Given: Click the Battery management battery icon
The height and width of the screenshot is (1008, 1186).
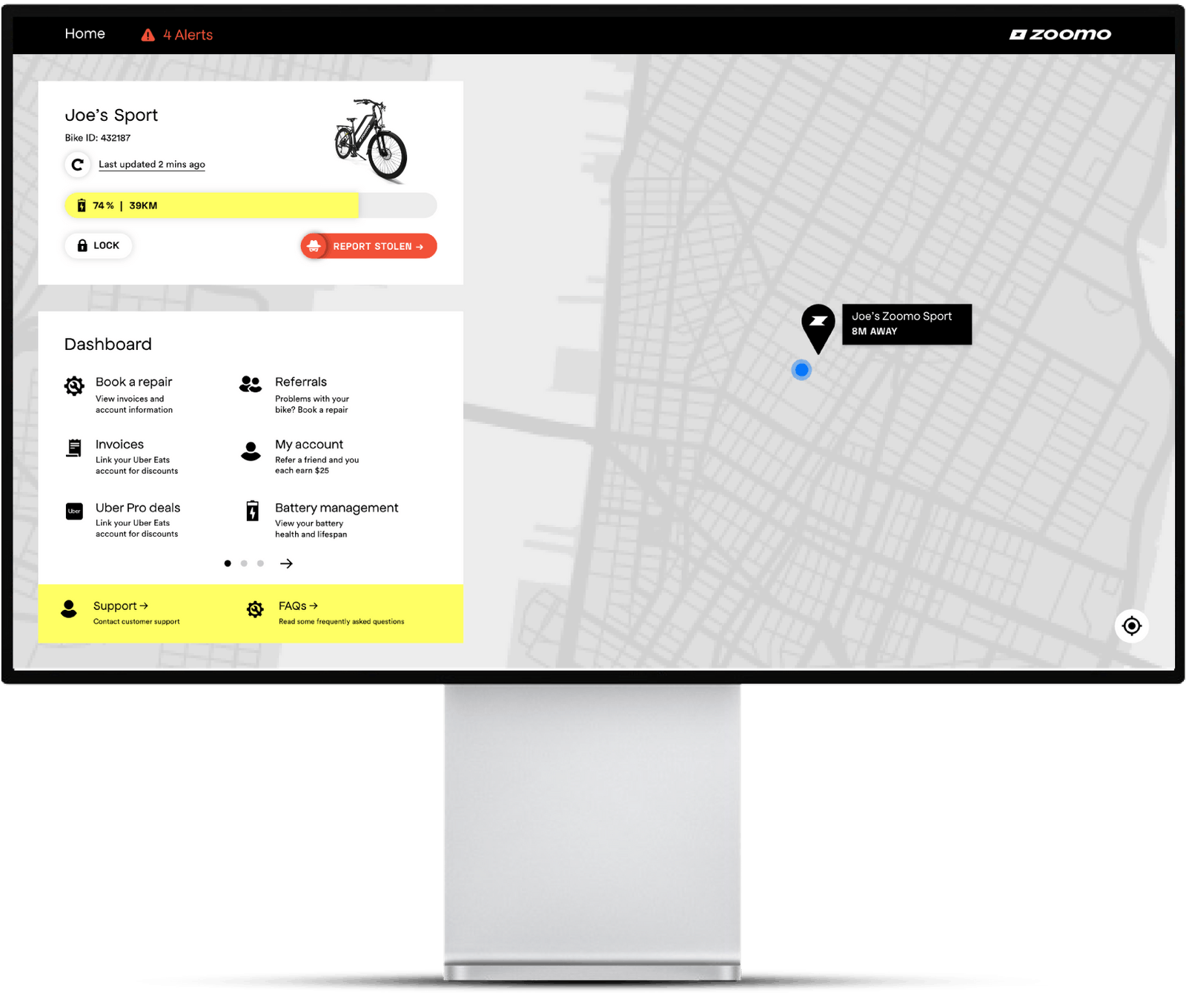Looking at the screenshot, I should 253,511.
